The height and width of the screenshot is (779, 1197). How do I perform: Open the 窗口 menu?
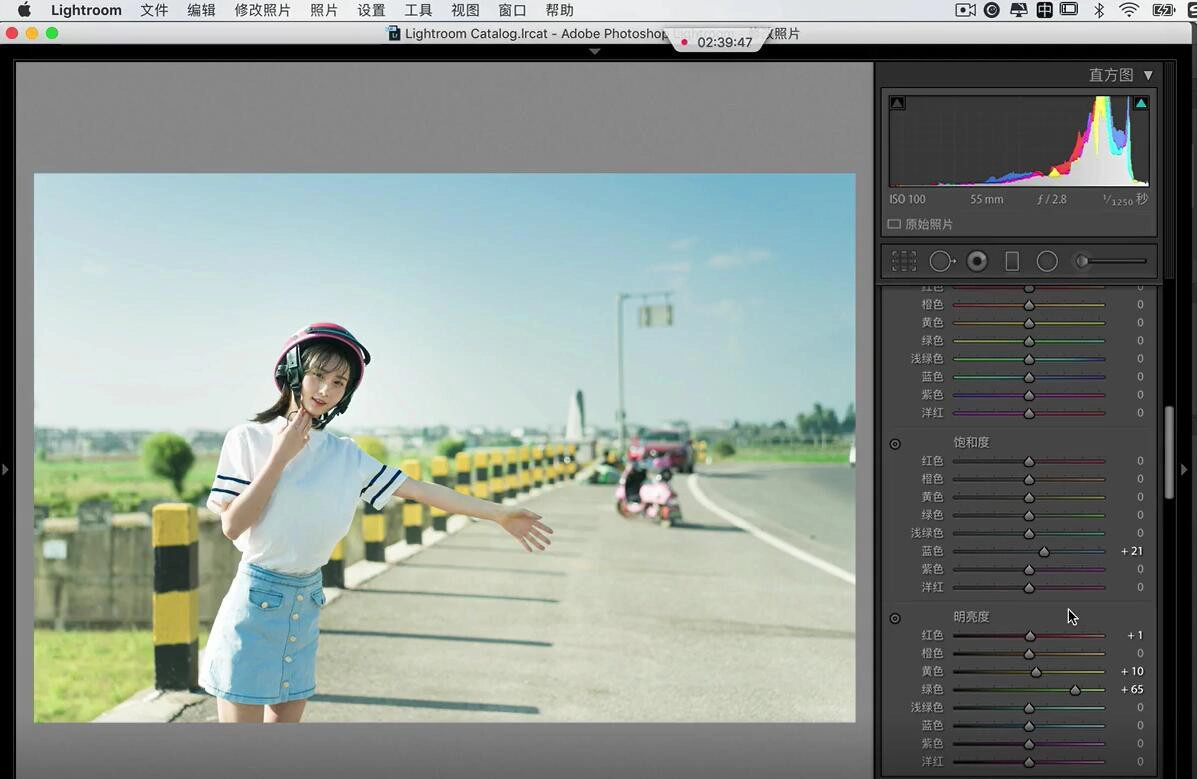512,10
